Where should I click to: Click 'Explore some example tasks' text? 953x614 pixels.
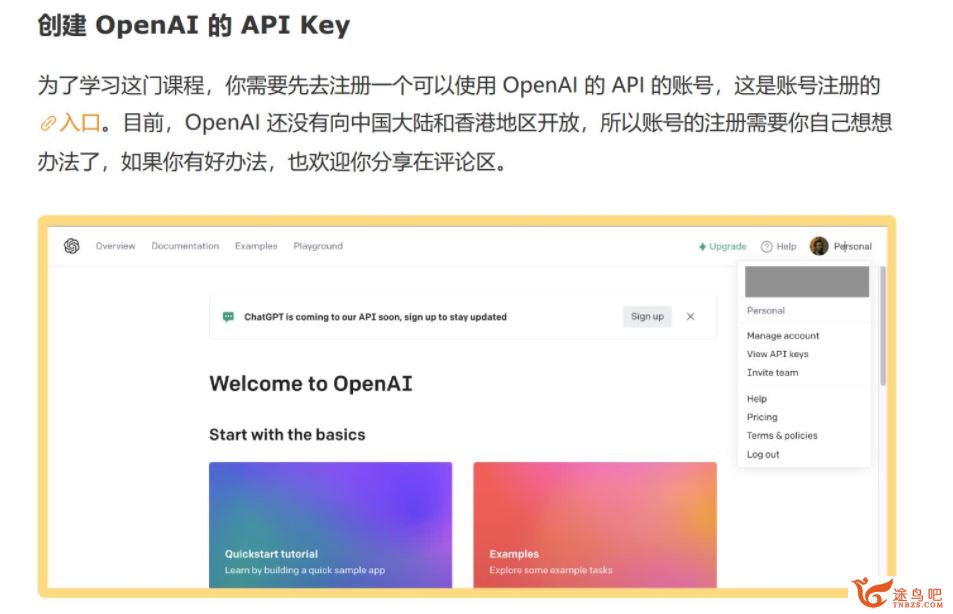(x=551, y=570)
